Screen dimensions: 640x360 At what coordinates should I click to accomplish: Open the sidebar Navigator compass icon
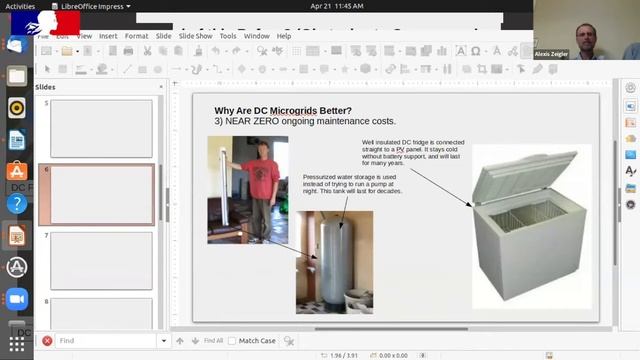(631, 204)
